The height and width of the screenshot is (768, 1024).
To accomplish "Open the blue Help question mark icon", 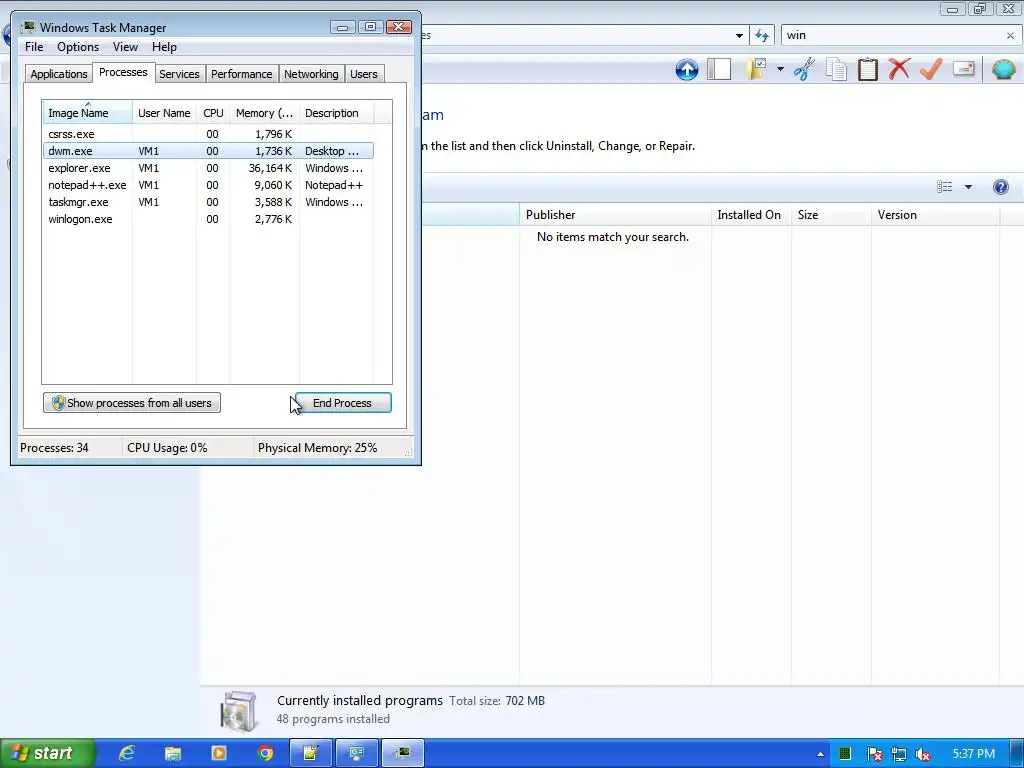I will click(1000, 187).
